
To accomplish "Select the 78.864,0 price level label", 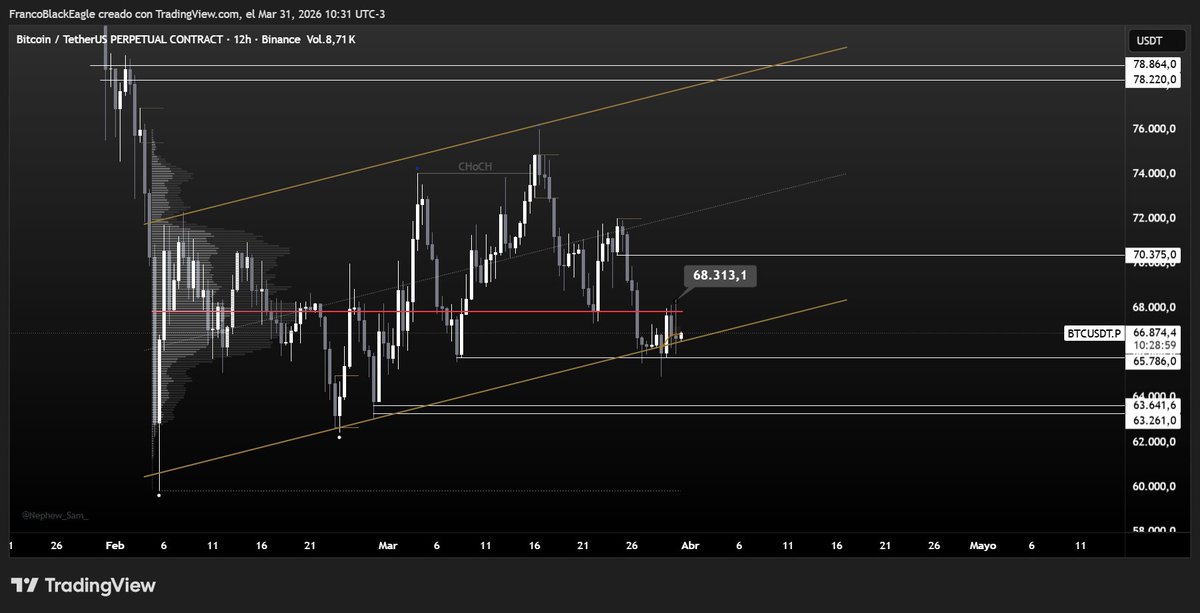I will click(1154, 65).
